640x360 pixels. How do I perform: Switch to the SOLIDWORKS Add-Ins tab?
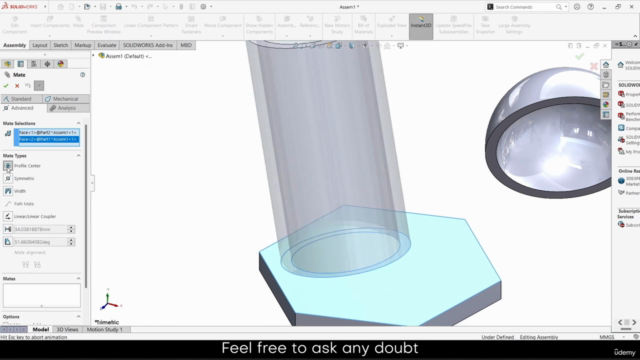[x=148, y=45]
